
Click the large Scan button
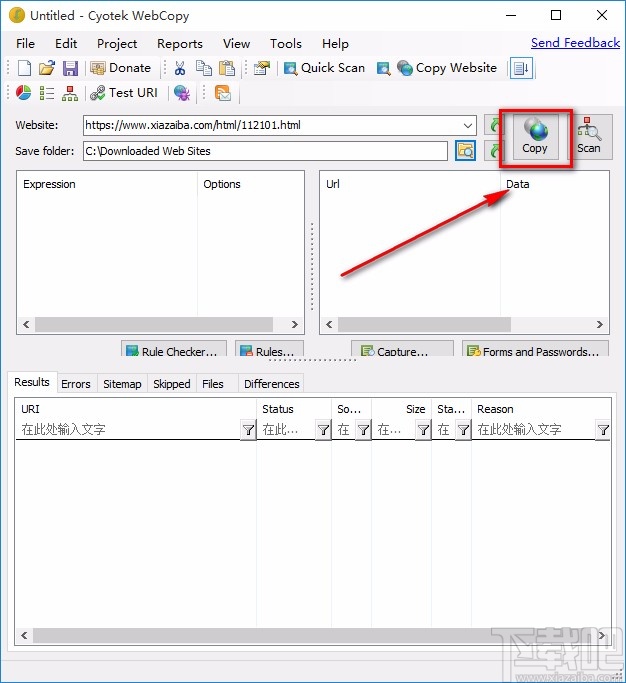[x=589, y=137]
